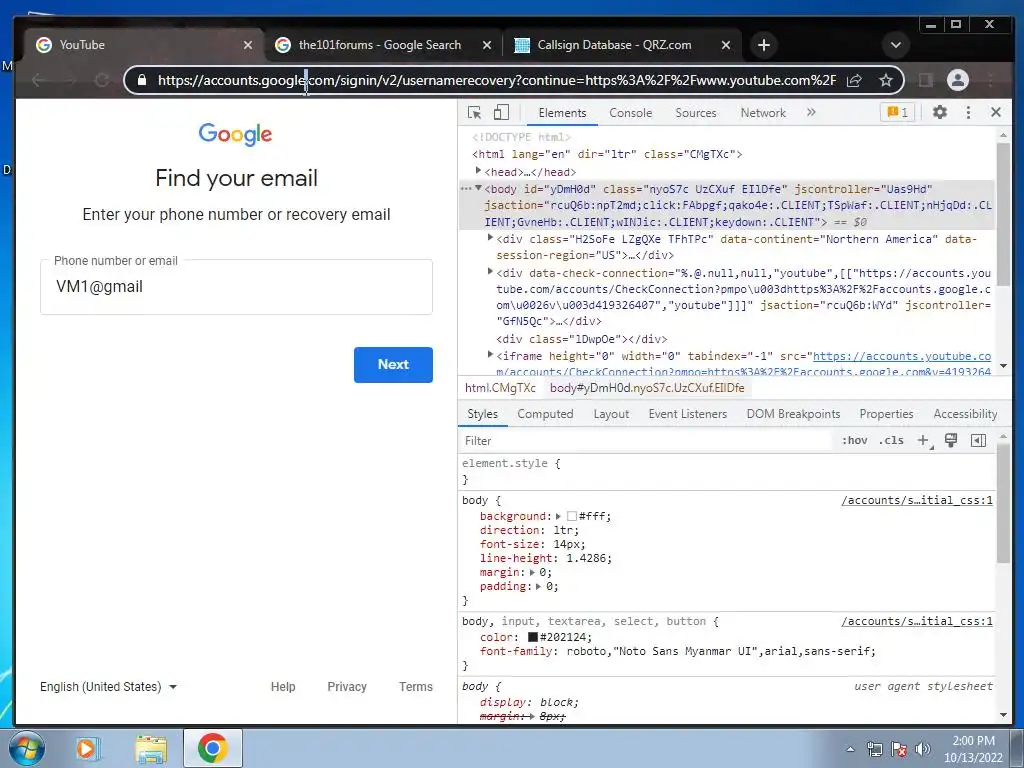1024x768 pixels.
Task: Toggle .cls element classes panel
Action: (x=891, y=440)
